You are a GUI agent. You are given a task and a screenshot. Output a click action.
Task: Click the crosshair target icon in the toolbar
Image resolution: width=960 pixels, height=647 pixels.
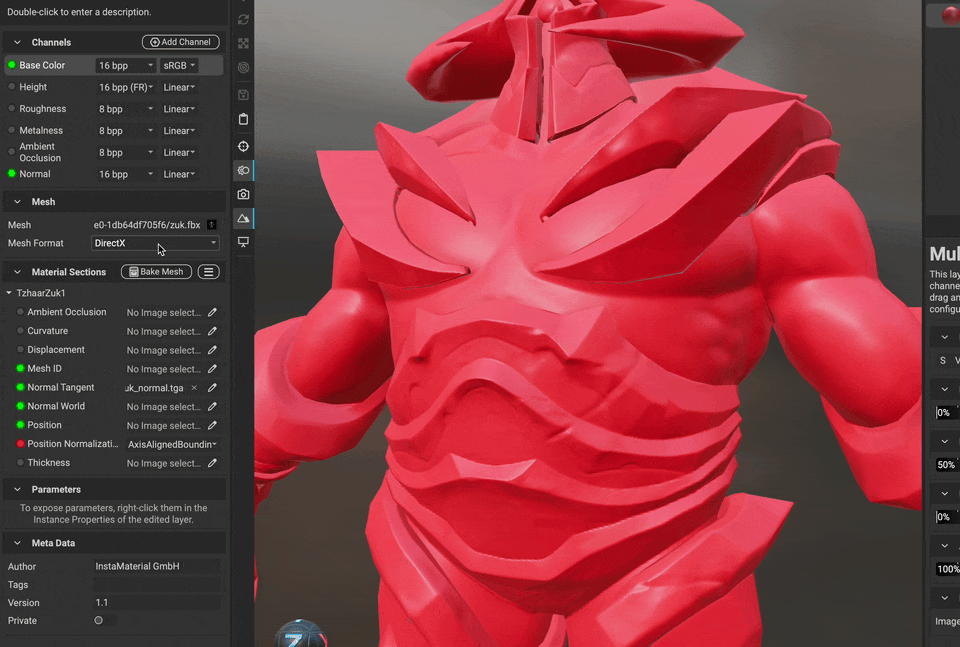point(243,146)
